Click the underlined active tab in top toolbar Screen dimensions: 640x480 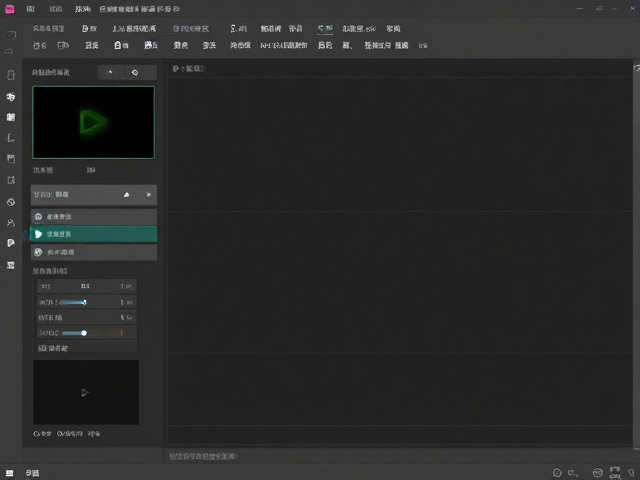point(325,29)
